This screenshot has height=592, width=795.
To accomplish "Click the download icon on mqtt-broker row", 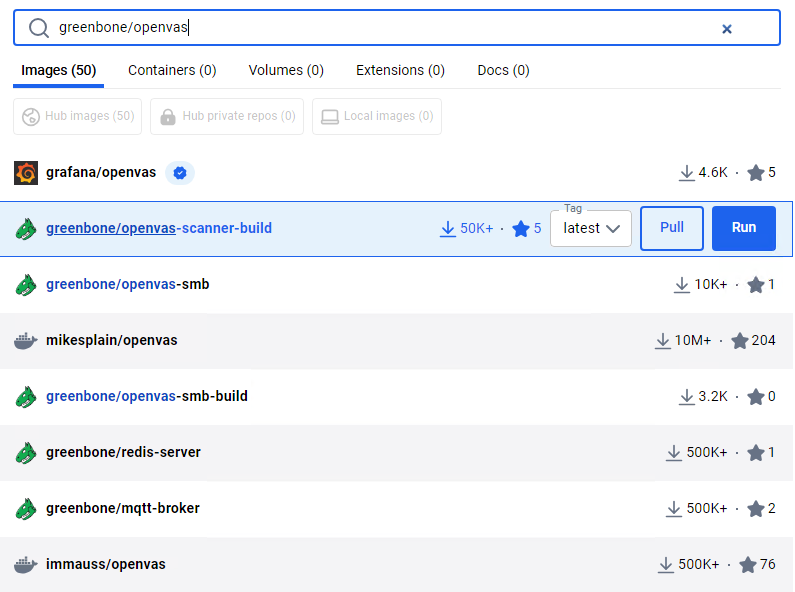I will pos(674,508).
